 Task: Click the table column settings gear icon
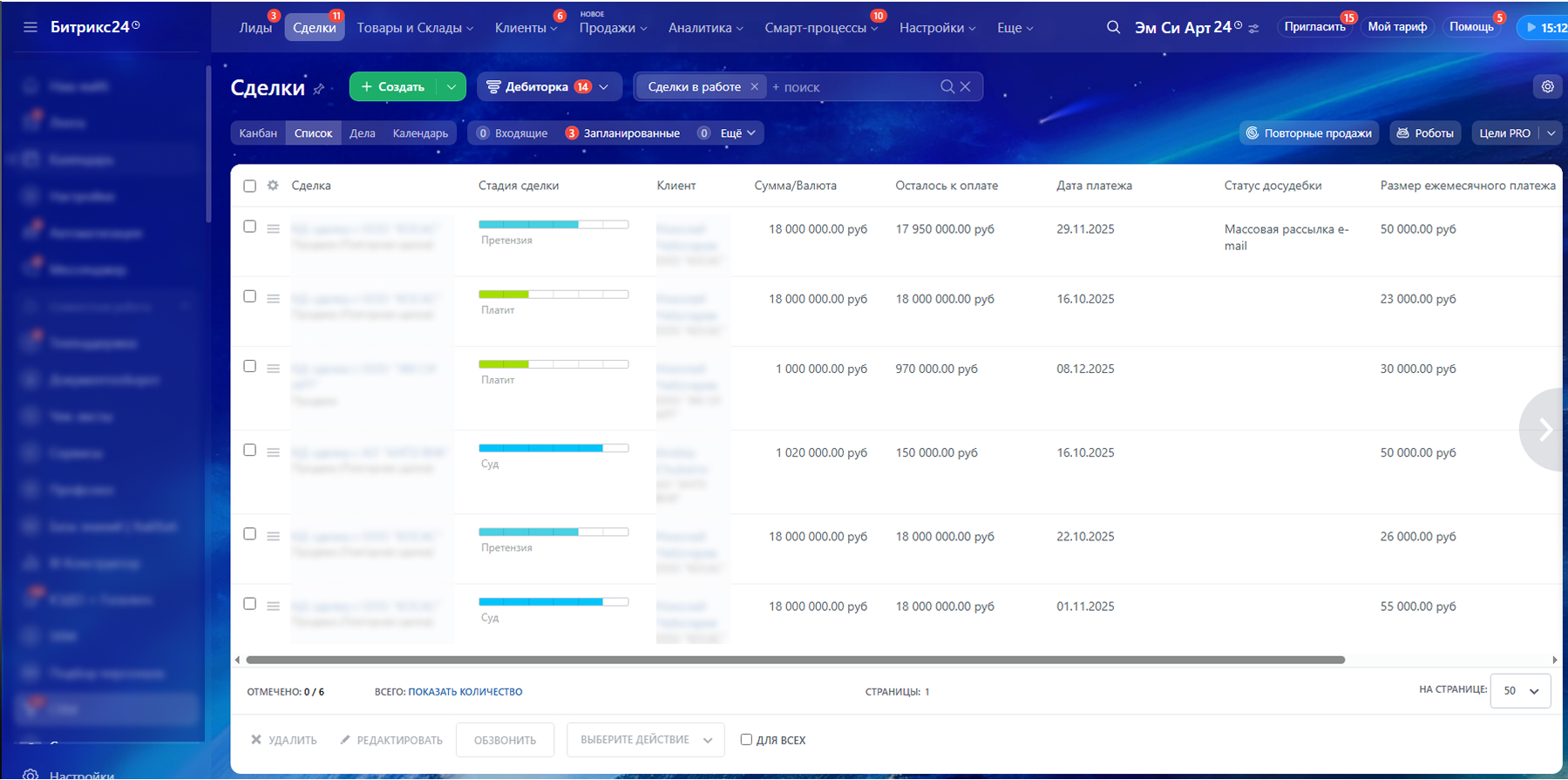coord(273,186)
